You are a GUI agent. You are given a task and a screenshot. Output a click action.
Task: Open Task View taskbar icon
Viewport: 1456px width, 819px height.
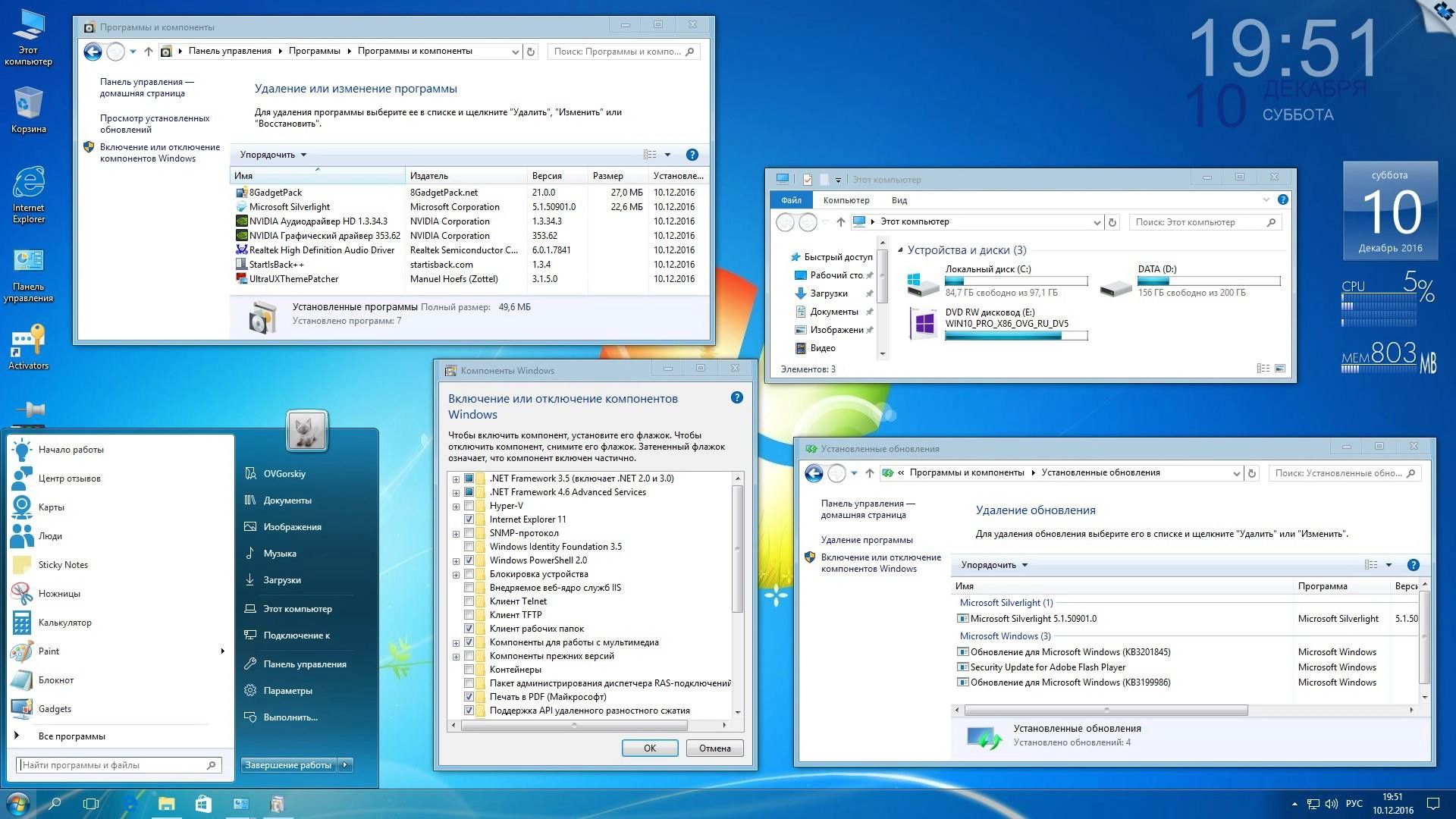91,804
